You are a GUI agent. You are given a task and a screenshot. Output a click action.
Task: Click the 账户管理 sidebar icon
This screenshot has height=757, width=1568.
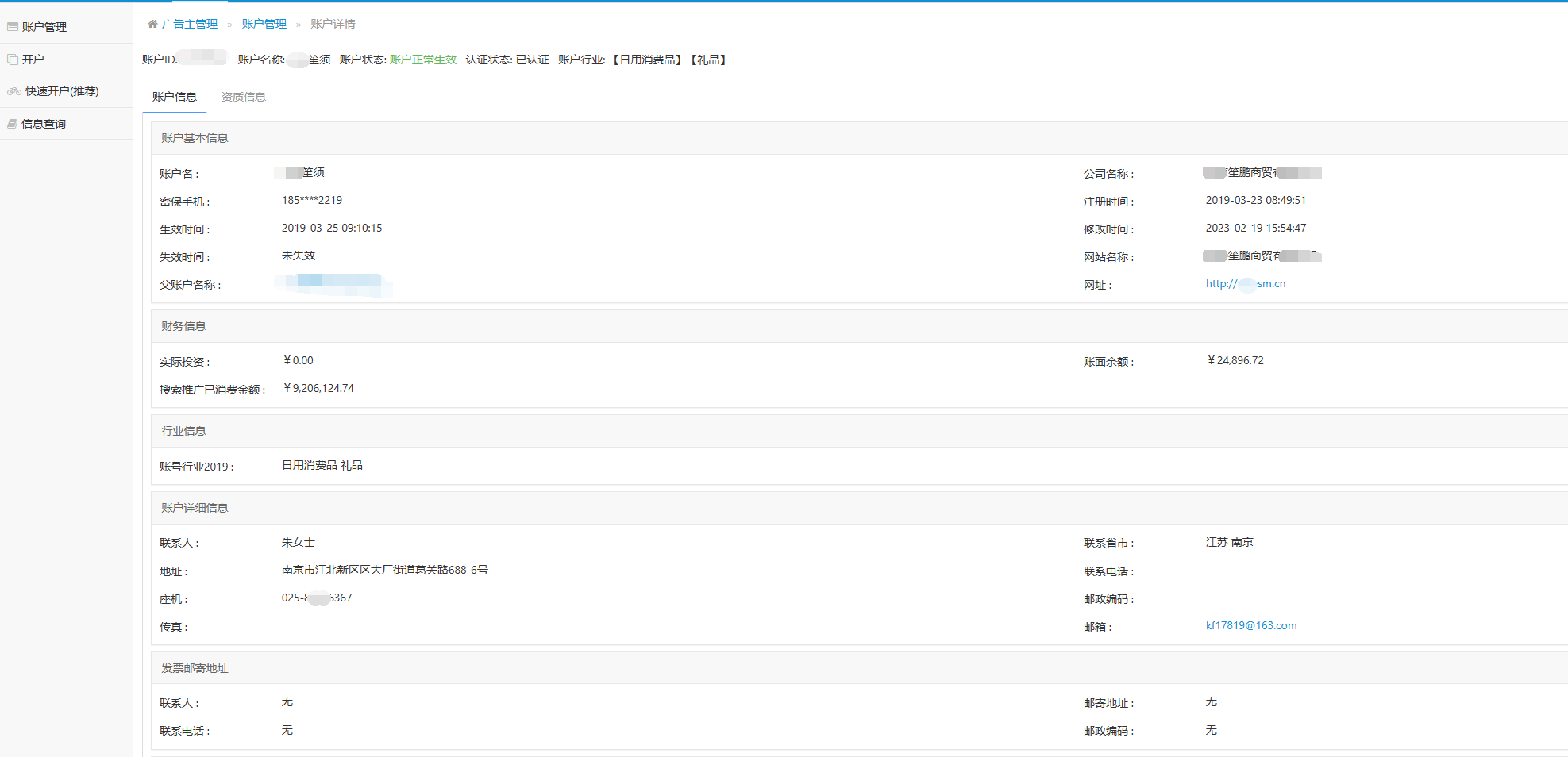(13, 27)
